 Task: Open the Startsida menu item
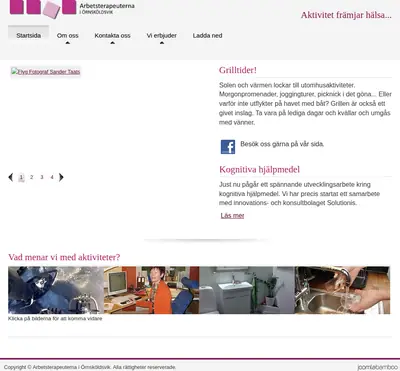click(x=29, y=35)
